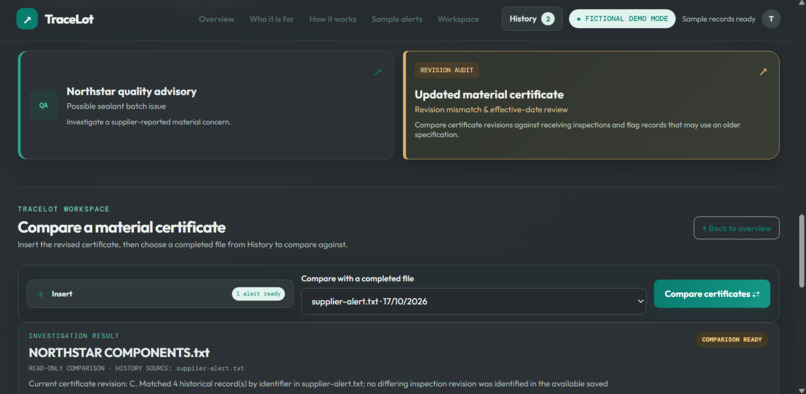
Task: Click the TraceLot brand name
Action: (69, 20)
